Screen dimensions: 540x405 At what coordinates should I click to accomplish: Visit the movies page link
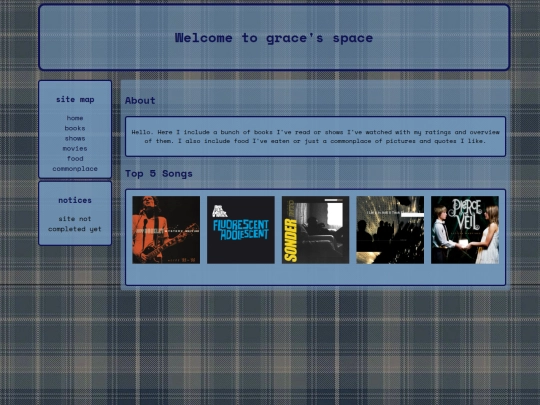pos(75,148)
